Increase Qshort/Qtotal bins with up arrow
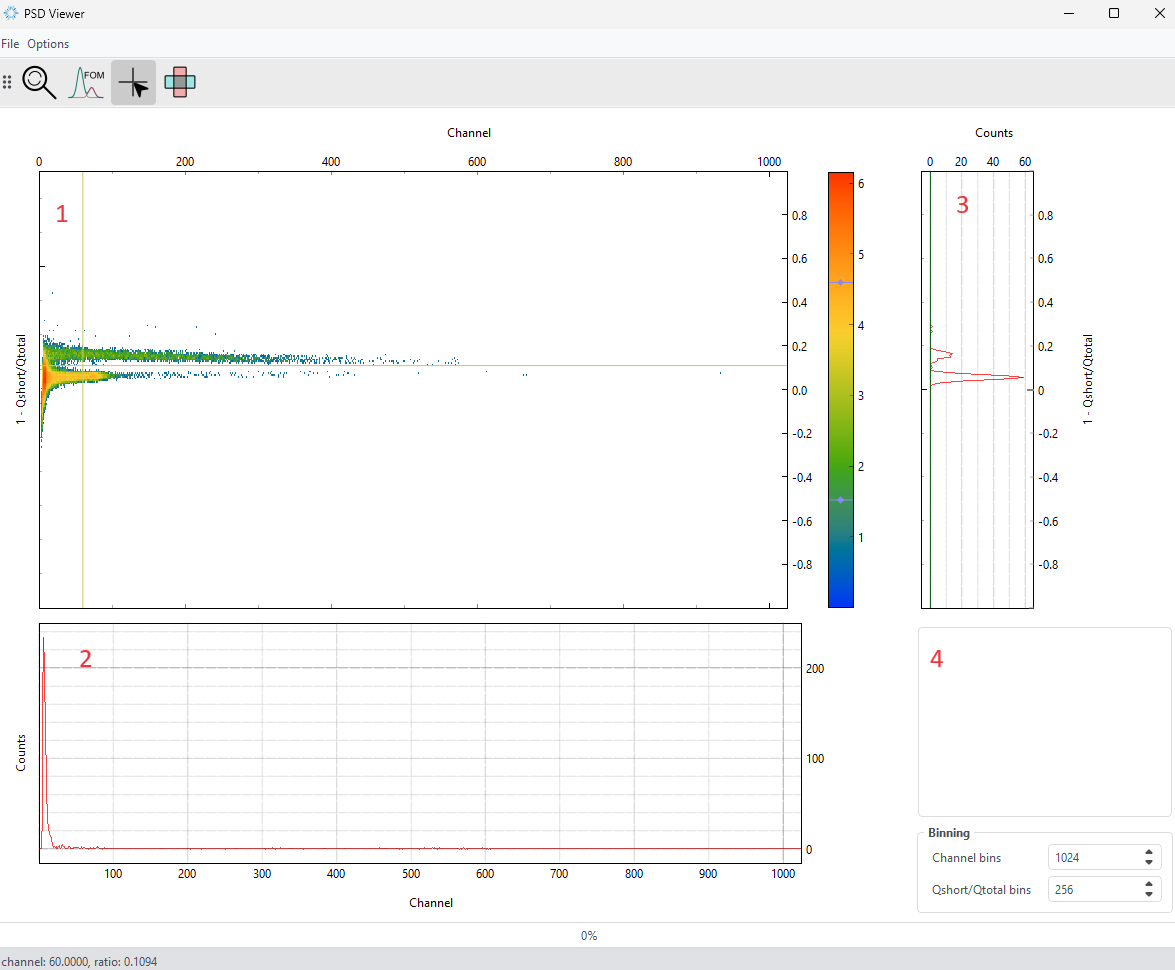 point(1149,884)
